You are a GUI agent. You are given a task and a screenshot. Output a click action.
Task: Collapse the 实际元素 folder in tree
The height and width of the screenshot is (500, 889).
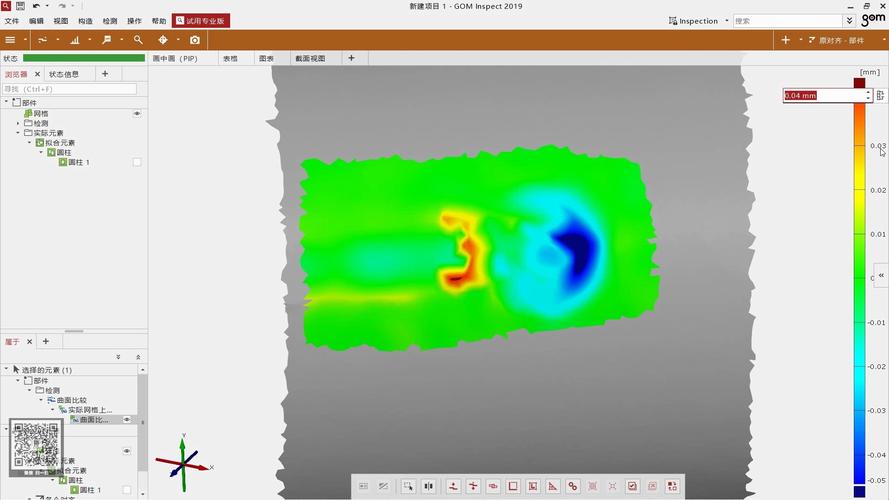18,133
